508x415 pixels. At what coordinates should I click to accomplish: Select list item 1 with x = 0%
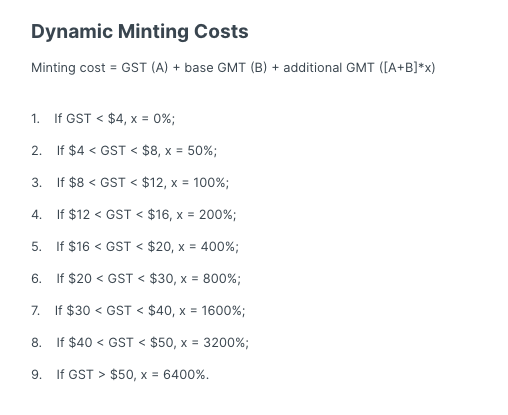coord(103,119)
